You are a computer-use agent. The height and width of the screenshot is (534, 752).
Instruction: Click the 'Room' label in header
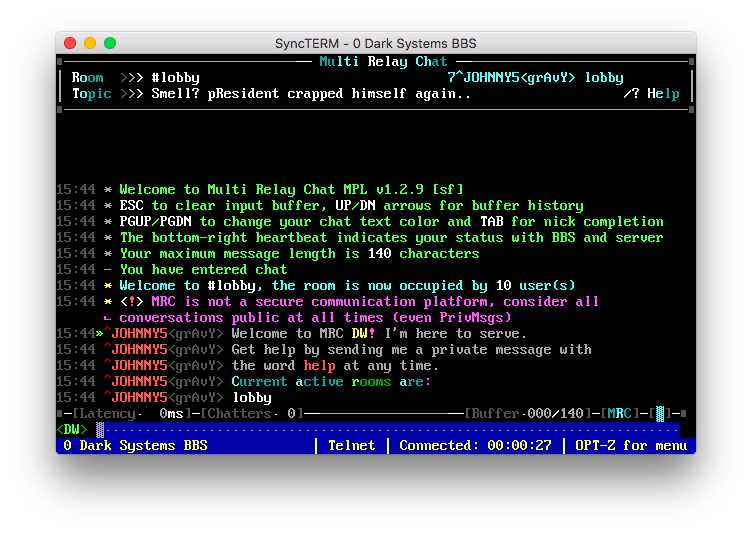pos(87,78)
